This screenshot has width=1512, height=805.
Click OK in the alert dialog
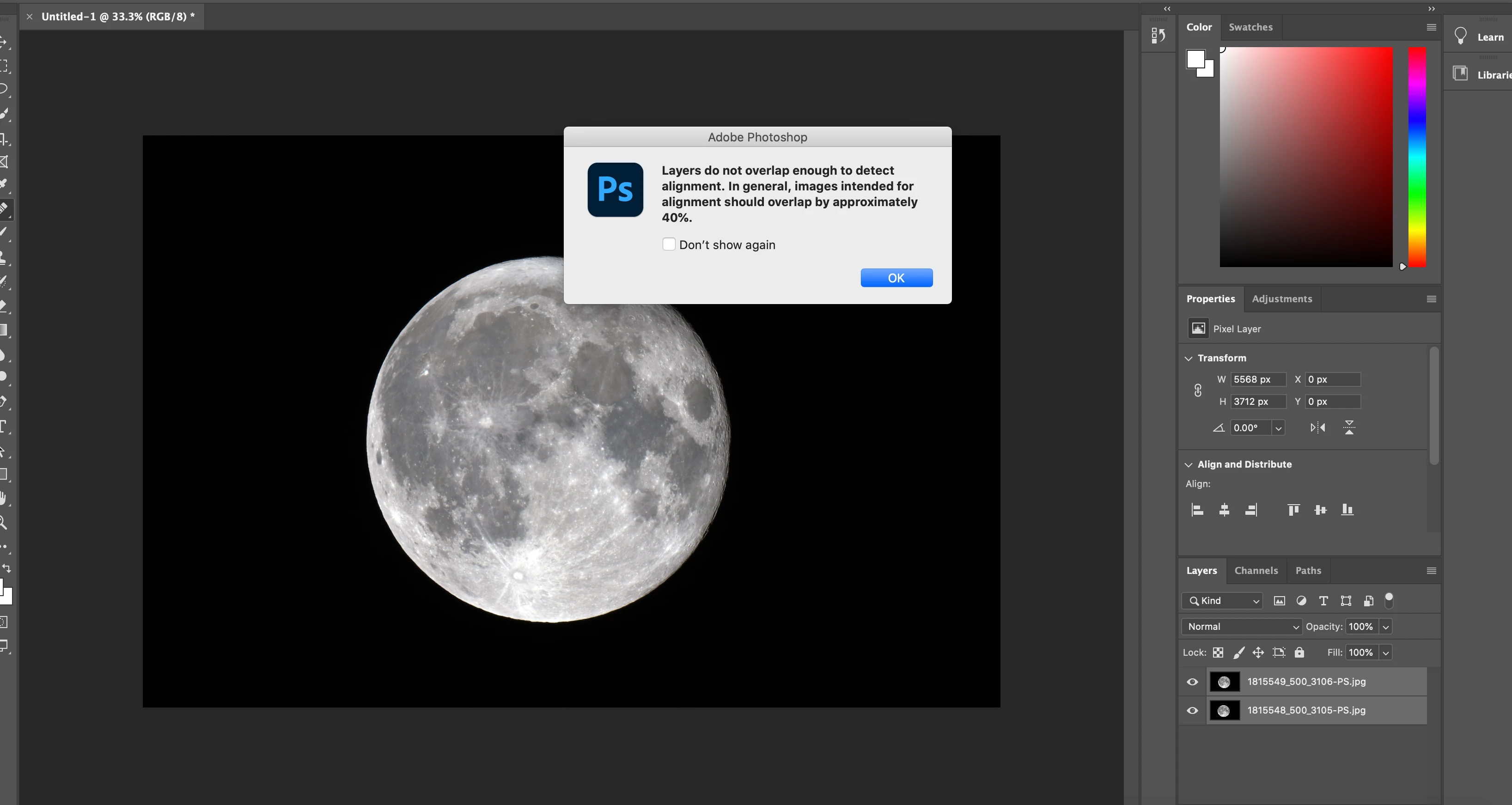896,278
